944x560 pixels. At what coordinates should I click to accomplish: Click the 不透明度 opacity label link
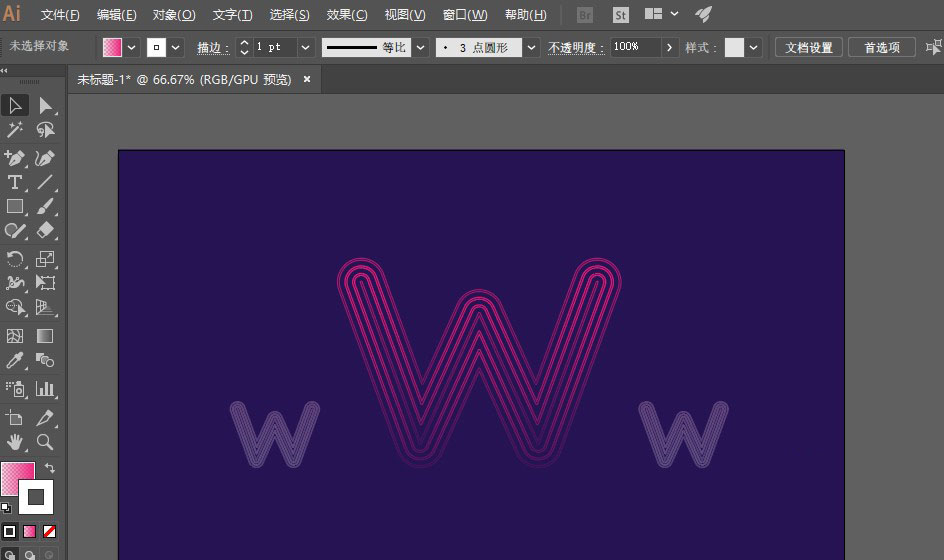pyautogui.click(x=576, y=48)
